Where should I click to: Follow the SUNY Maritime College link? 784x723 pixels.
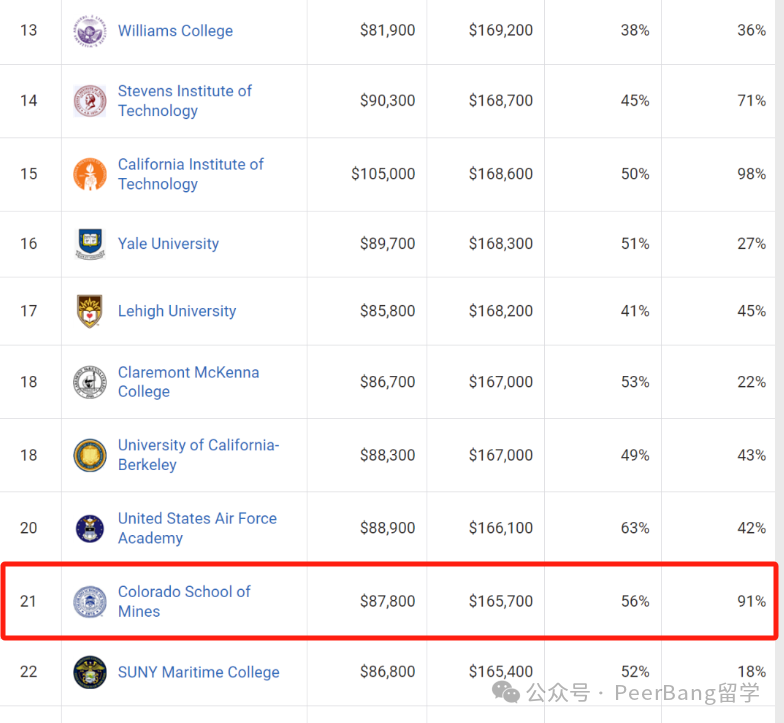(x=198, y=672)
